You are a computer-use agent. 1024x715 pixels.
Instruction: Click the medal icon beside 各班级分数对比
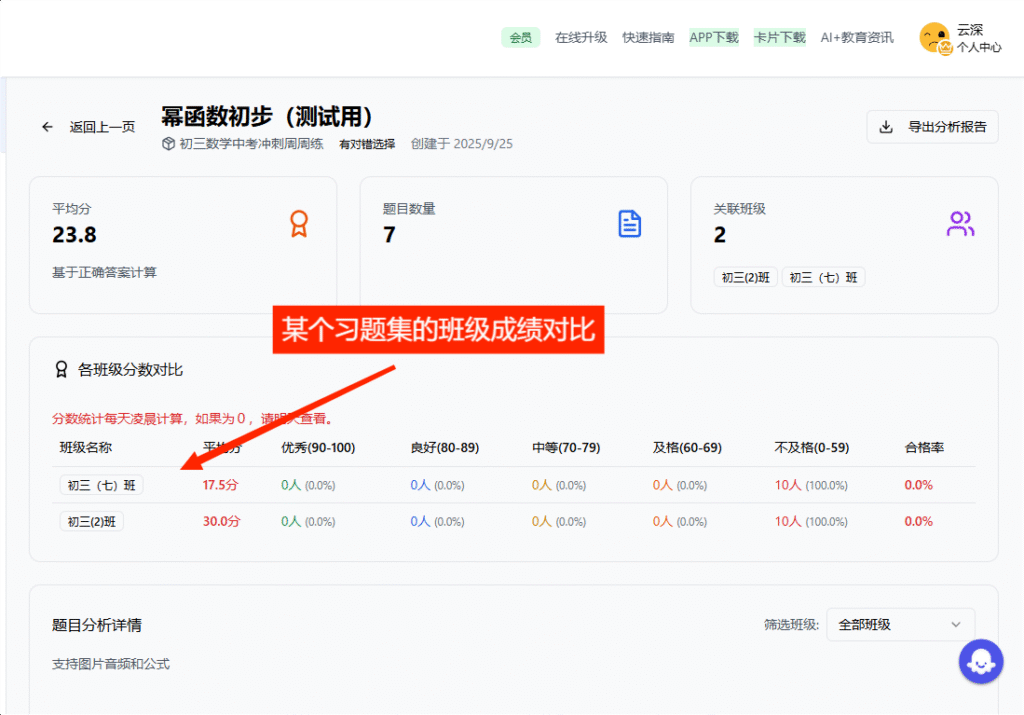(x=61, y=370)
